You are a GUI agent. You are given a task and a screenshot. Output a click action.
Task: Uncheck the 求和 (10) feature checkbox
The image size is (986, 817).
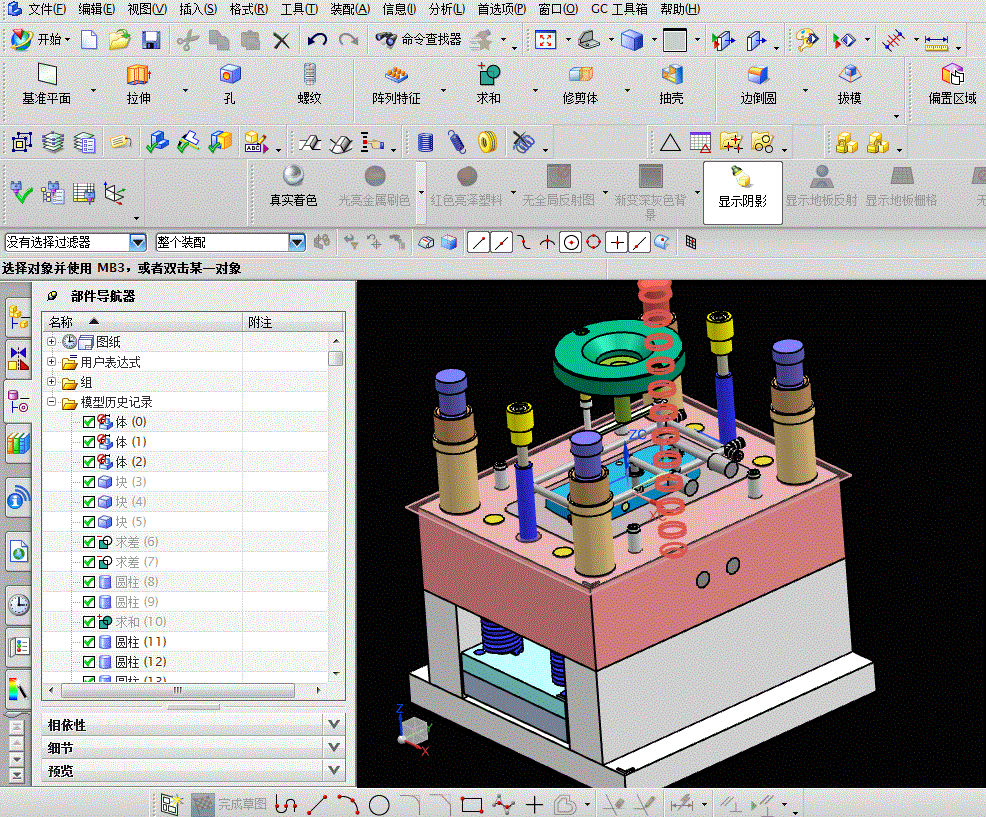89,622
